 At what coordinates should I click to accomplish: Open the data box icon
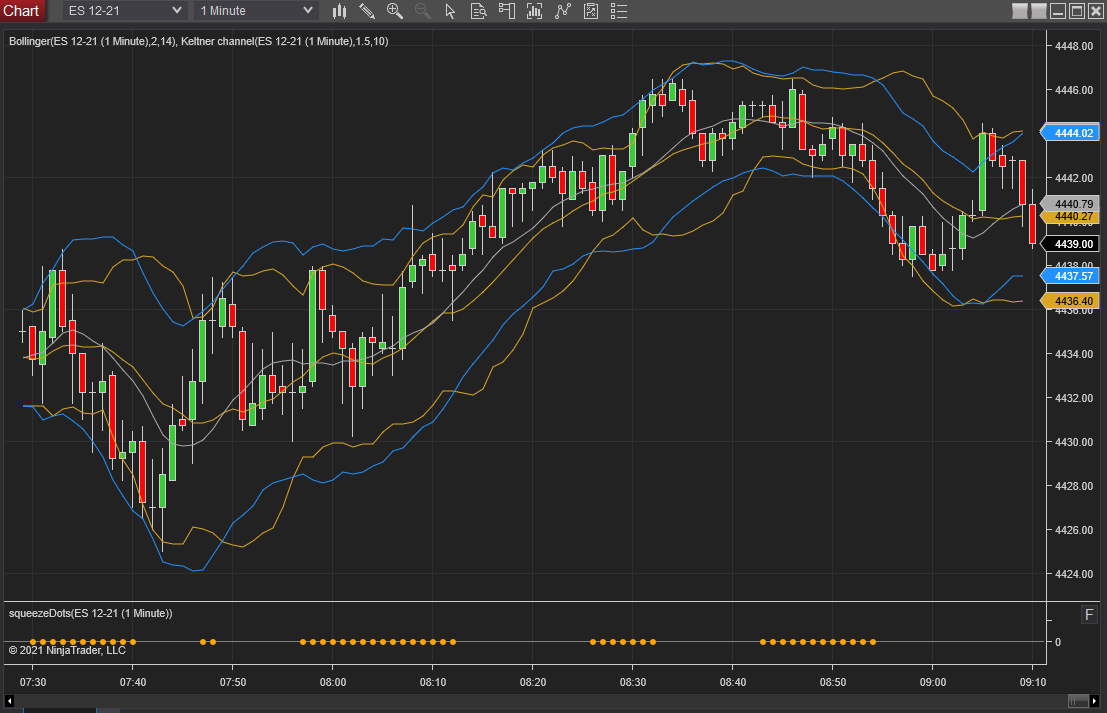coord(478,11)
